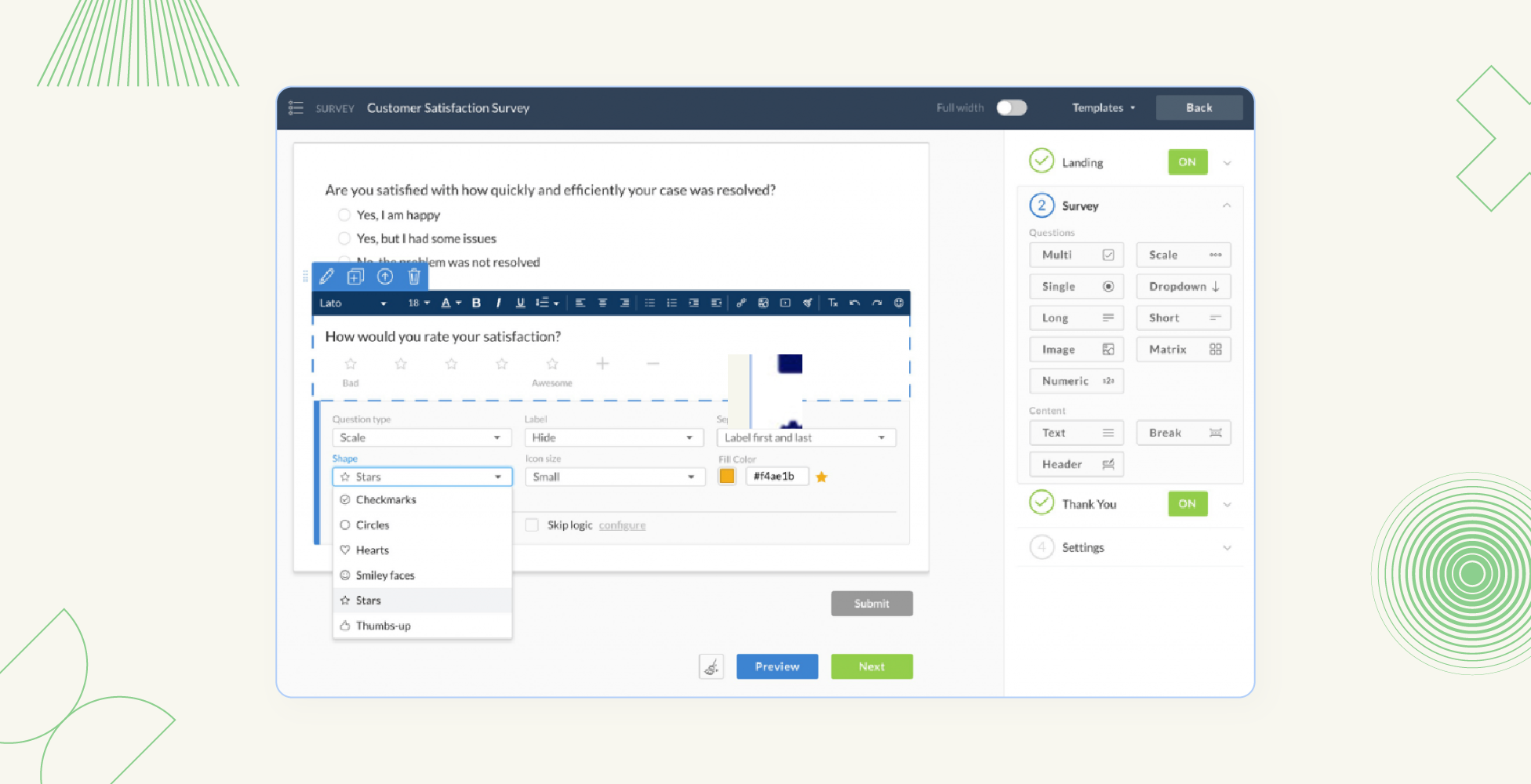Open the emoji picker in the toolbar
The height and width of the screenshot is (784, 1531).
coord(899,303)
